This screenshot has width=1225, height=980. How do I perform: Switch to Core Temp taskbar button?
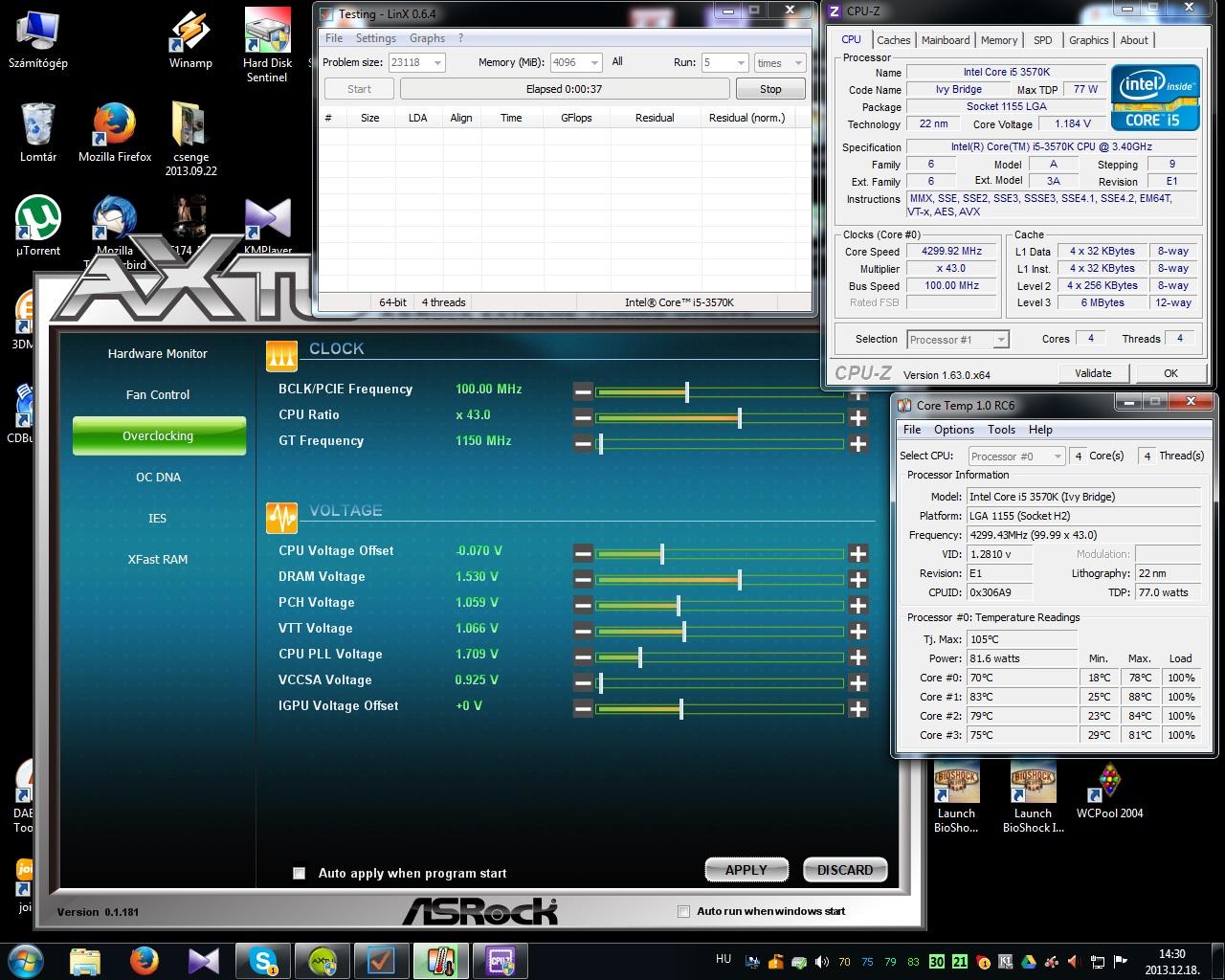click(441, 961)
